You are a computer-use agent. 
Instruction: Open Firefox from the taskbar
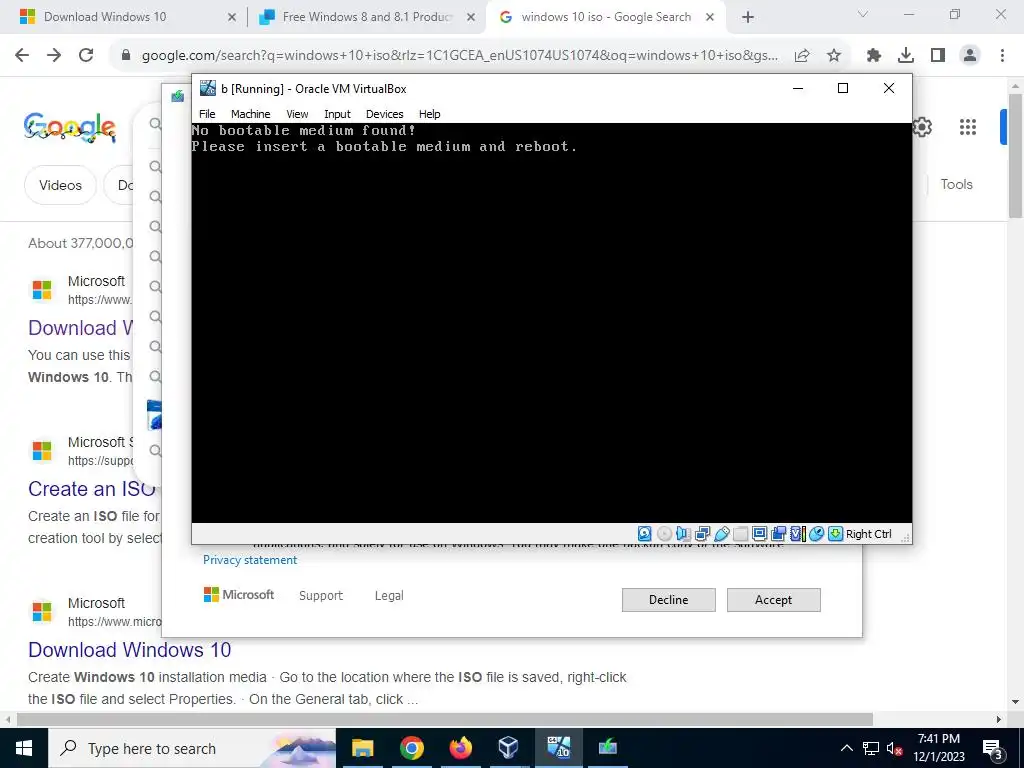[x=460, y=748]
